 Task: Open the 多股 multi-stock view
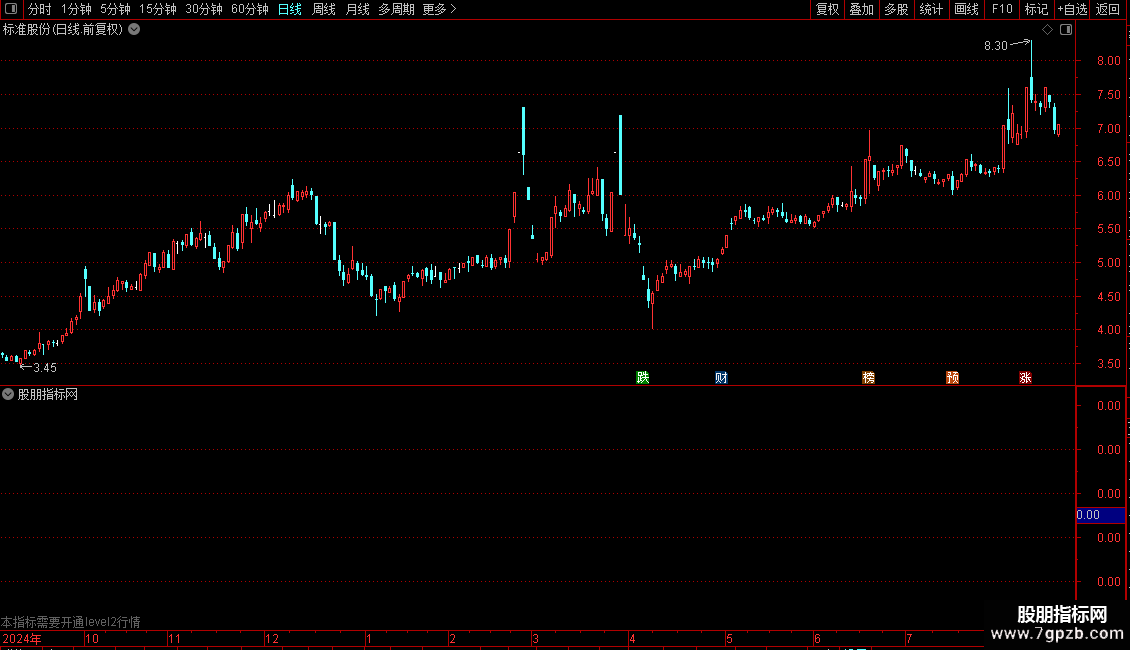coord(896,9)
